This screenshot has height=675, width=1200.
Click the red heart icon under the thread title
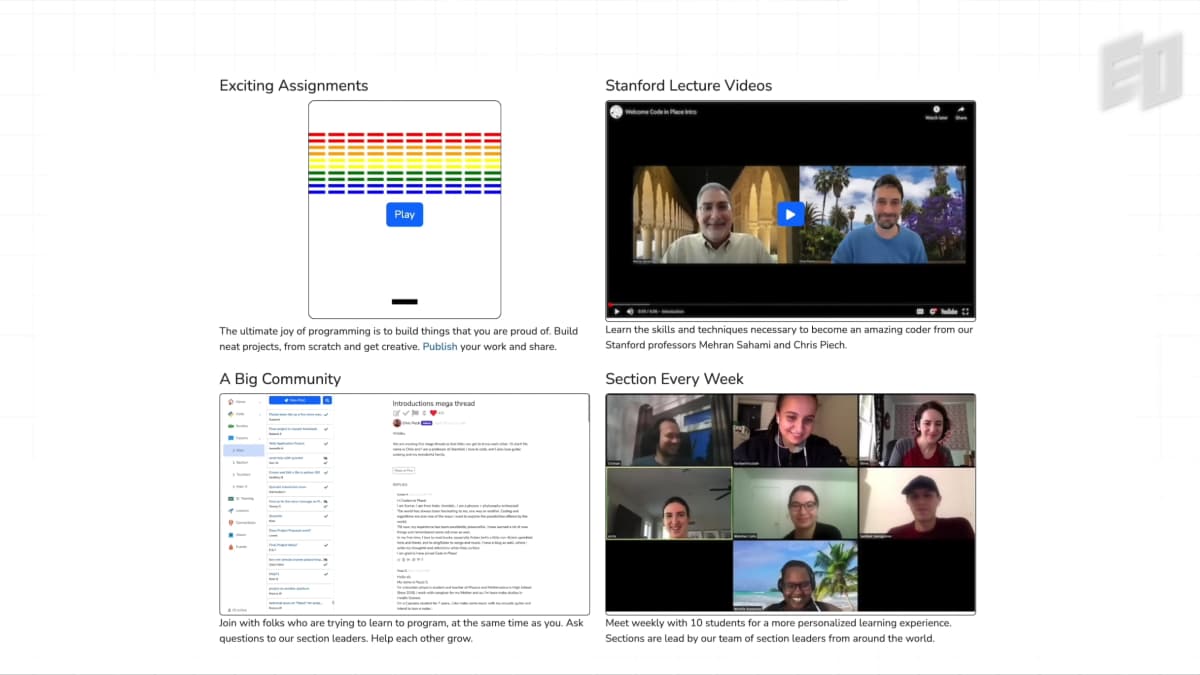coord(434,412)
